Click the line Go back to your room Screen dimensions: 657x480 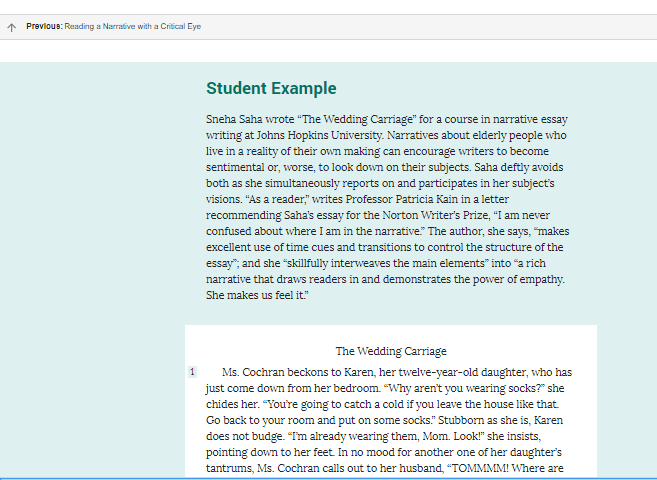tap(384, 420)
